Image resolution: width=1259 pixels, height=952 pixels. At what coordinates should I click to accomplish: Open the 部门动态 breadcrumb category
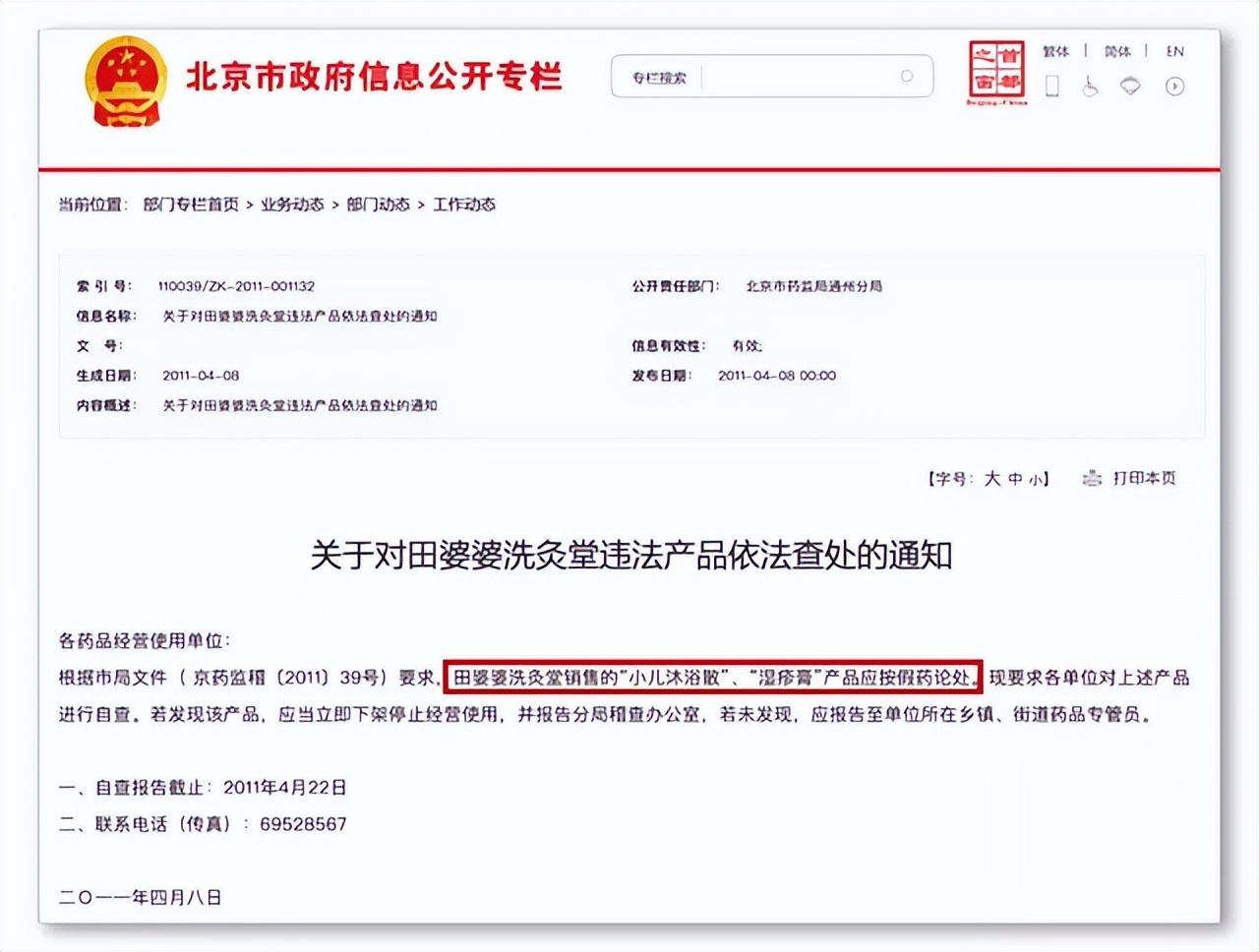pos(377,205)
